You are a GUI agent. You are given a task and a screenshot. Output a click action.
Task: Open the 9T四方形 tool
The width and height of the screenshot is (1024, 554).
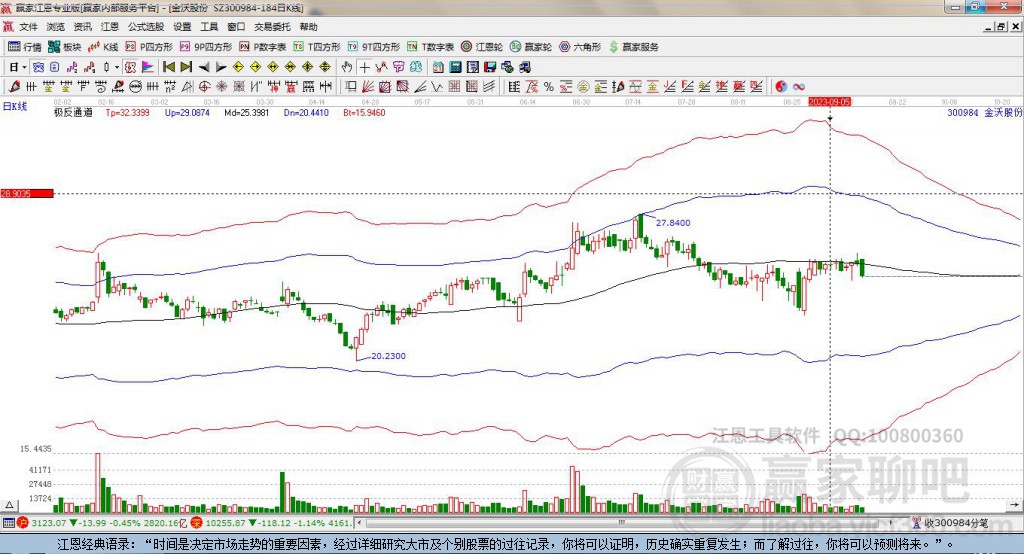point(374,47)
